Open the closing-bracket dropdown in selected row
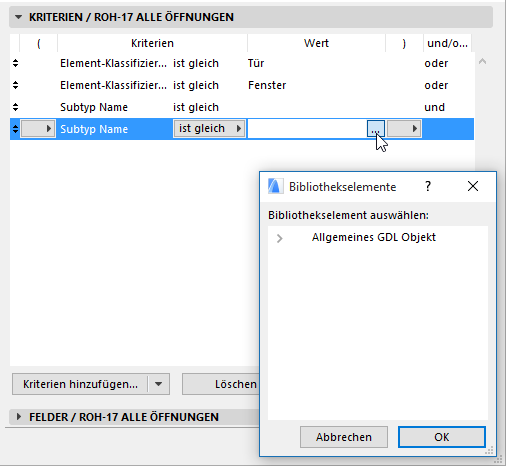Image resolution: width=506 pixels, height=466 pixels. click(404, 129)
